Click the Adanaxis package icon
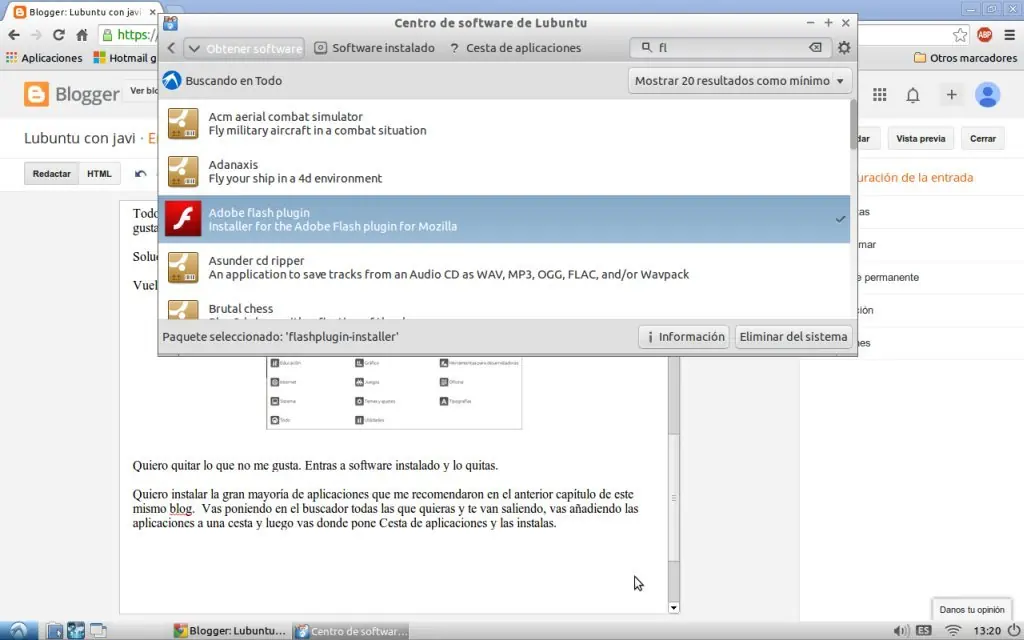This screenshot has width=1024, height=640. [x=183, y=171]
